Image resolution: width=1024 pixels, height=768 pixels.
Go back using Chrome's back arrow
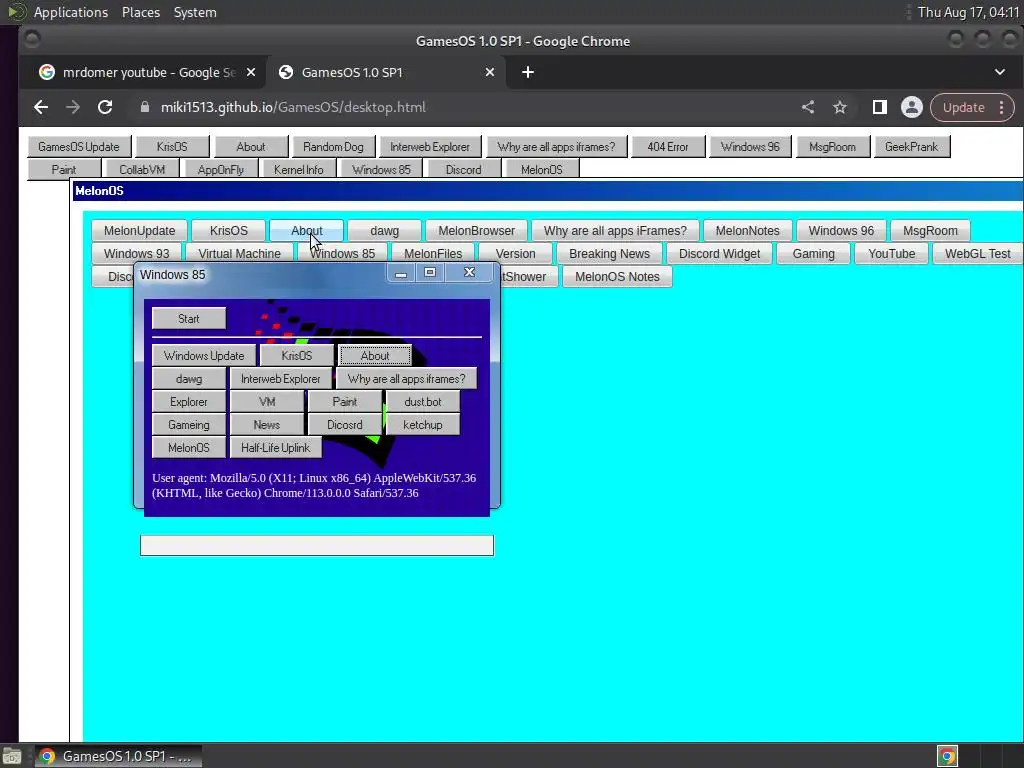41,107
